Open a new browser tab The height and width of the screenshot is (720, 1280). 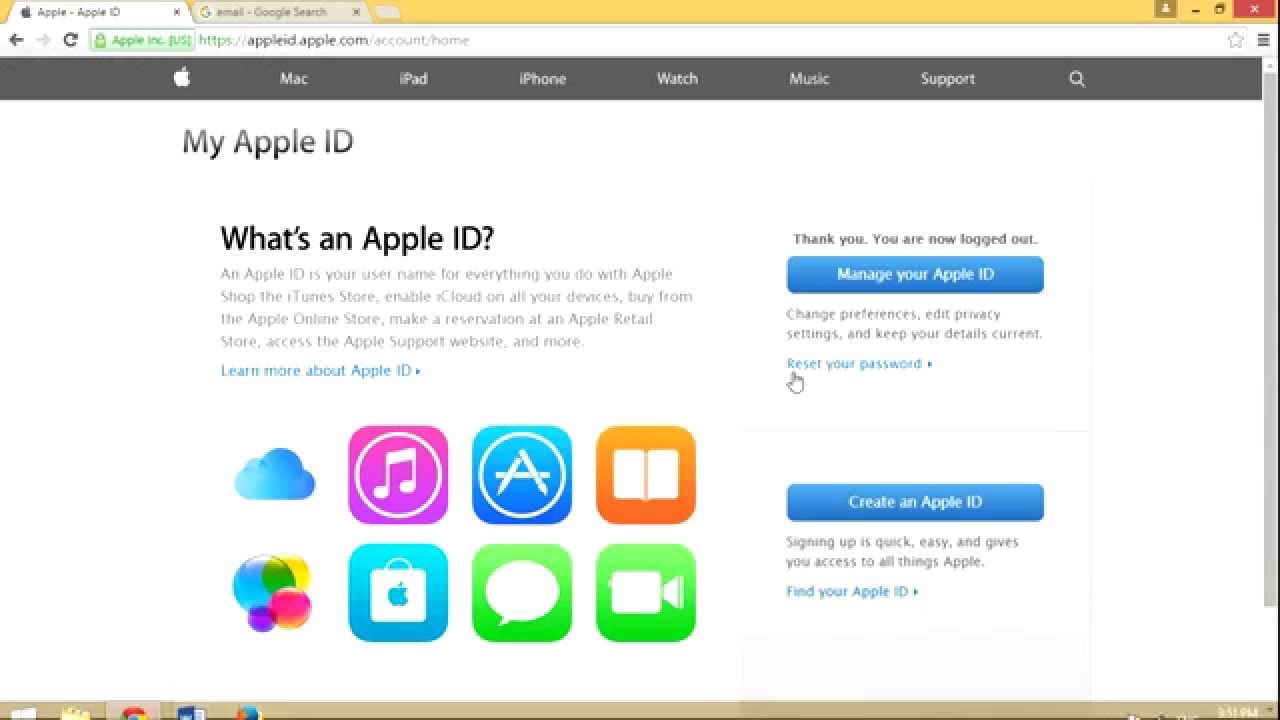tap(387, 13)
